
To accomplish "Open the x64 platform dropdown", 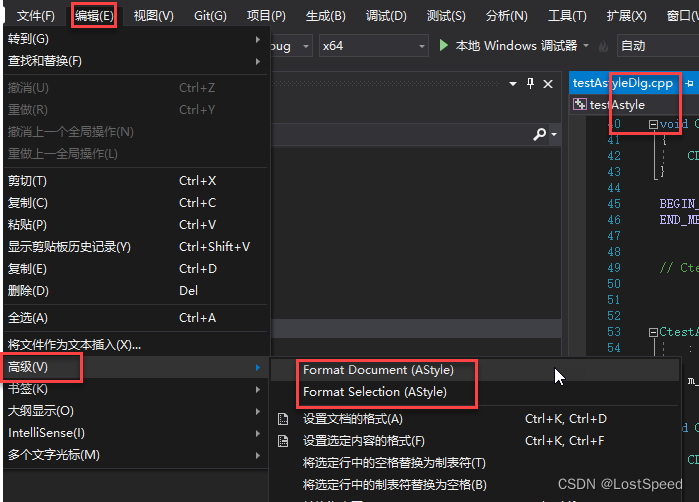I will (374, 45).
